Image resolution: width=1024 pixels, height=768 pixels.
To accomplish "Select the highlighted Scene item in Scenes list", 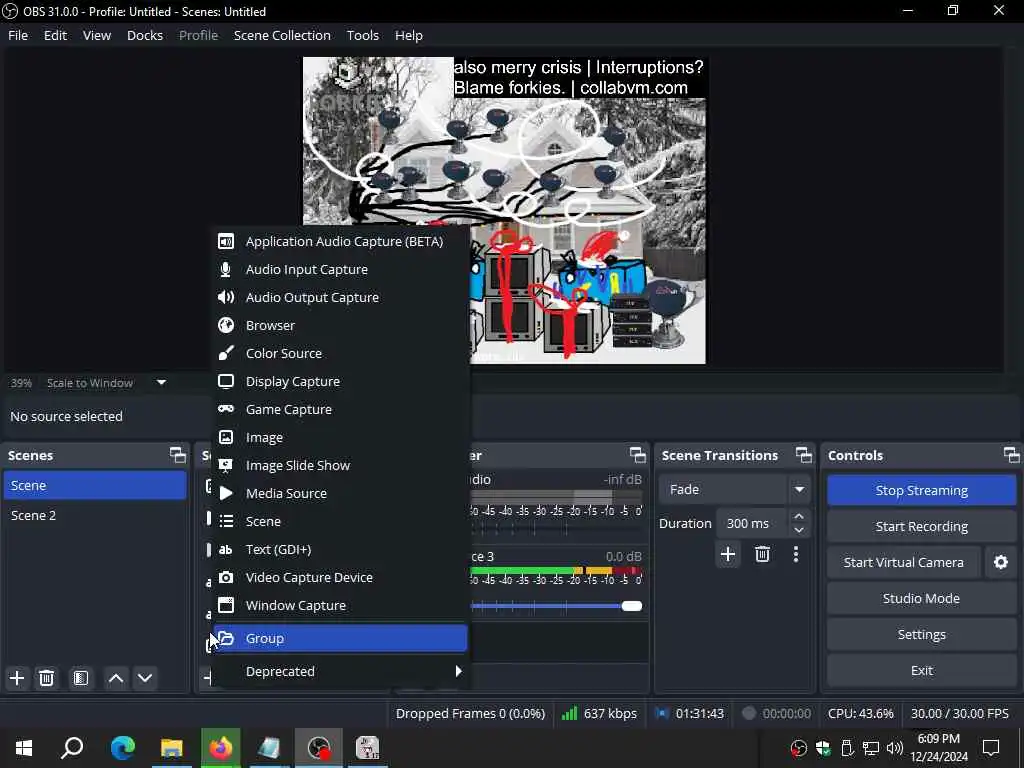I will 95,485.
